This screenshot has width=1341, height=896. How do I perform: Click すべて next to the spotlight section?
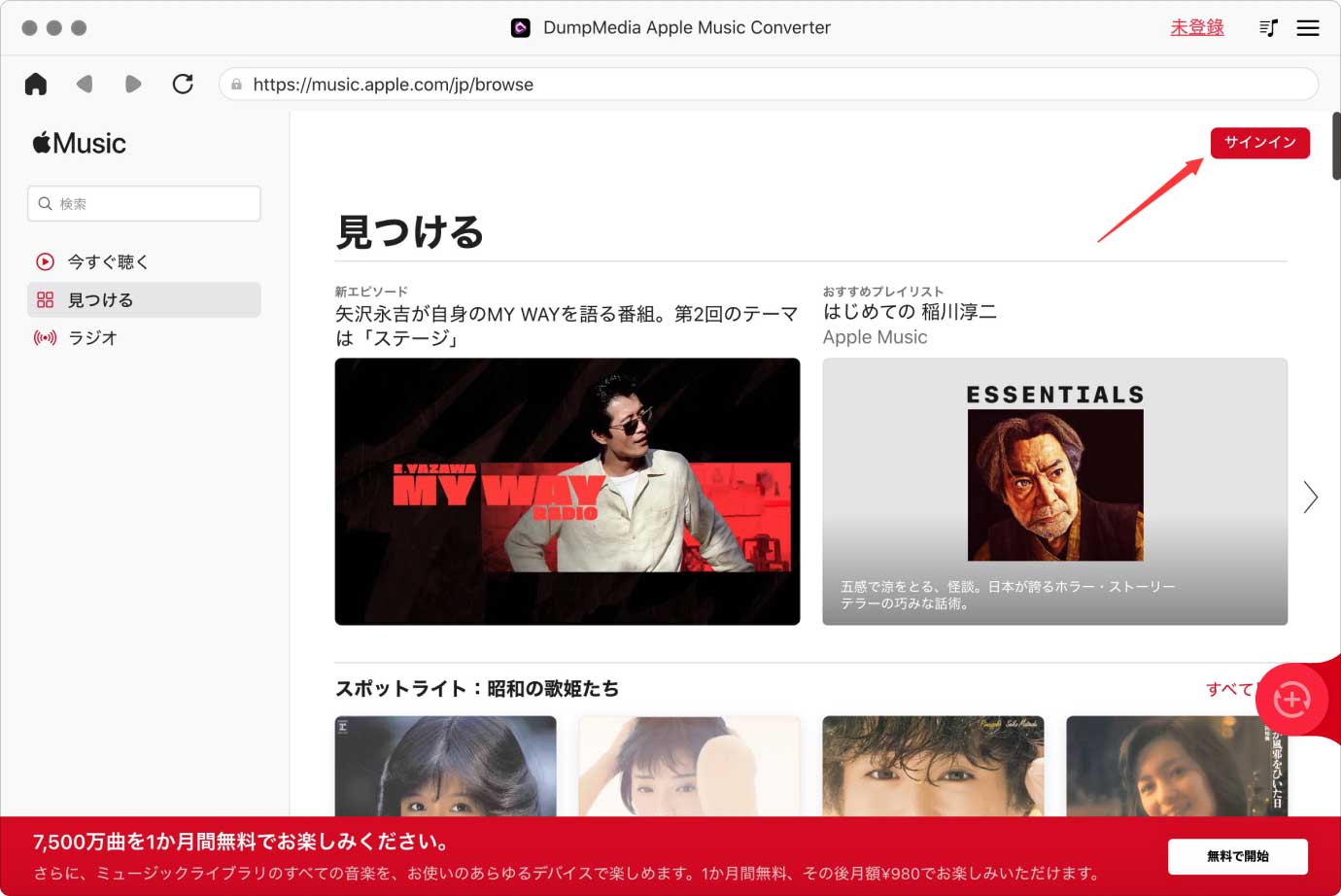[x=1230, y=689]
